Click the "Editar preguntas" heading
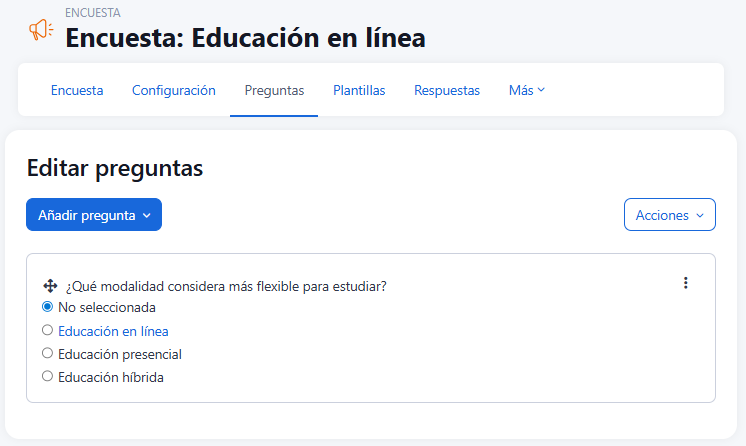746x446 pixels. (115, 169)
